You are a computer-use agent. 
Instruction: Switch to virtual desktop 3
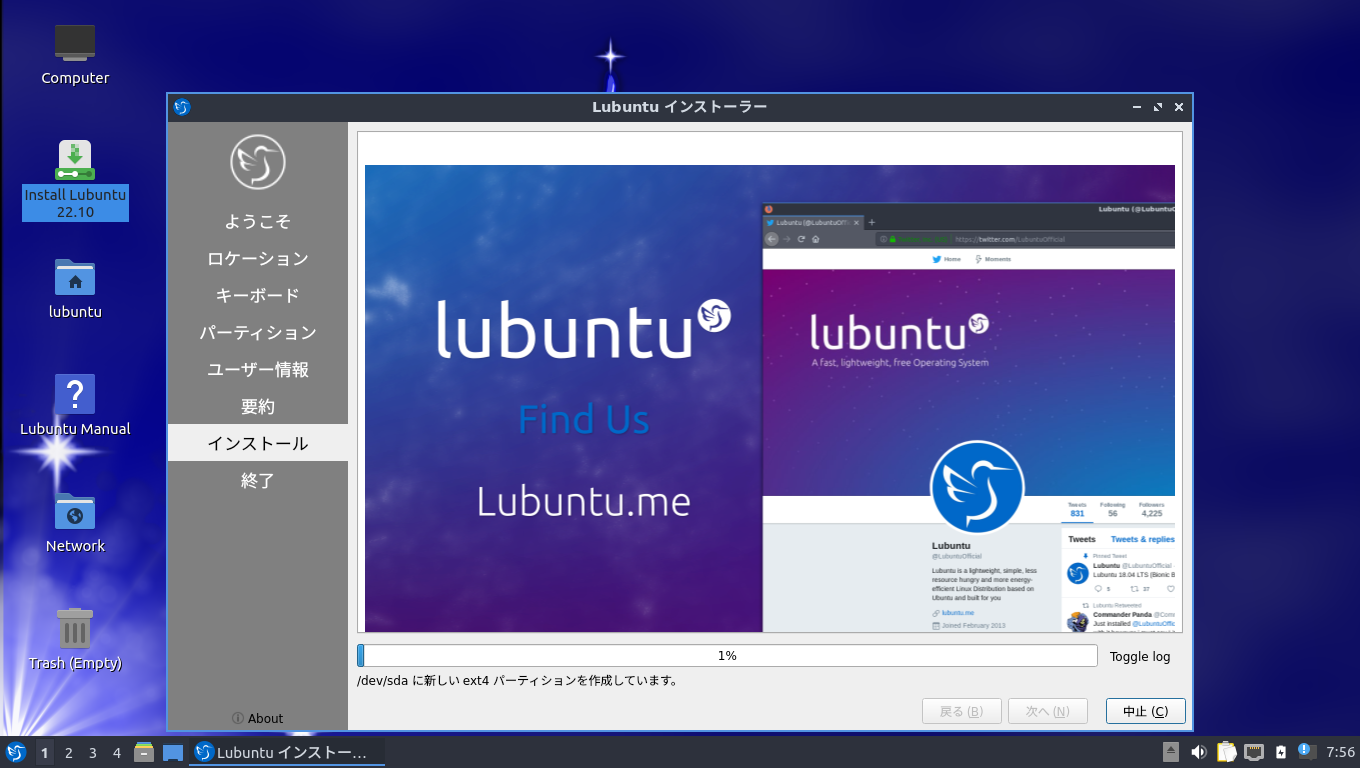pyautogui.click(x=92, y=753)
